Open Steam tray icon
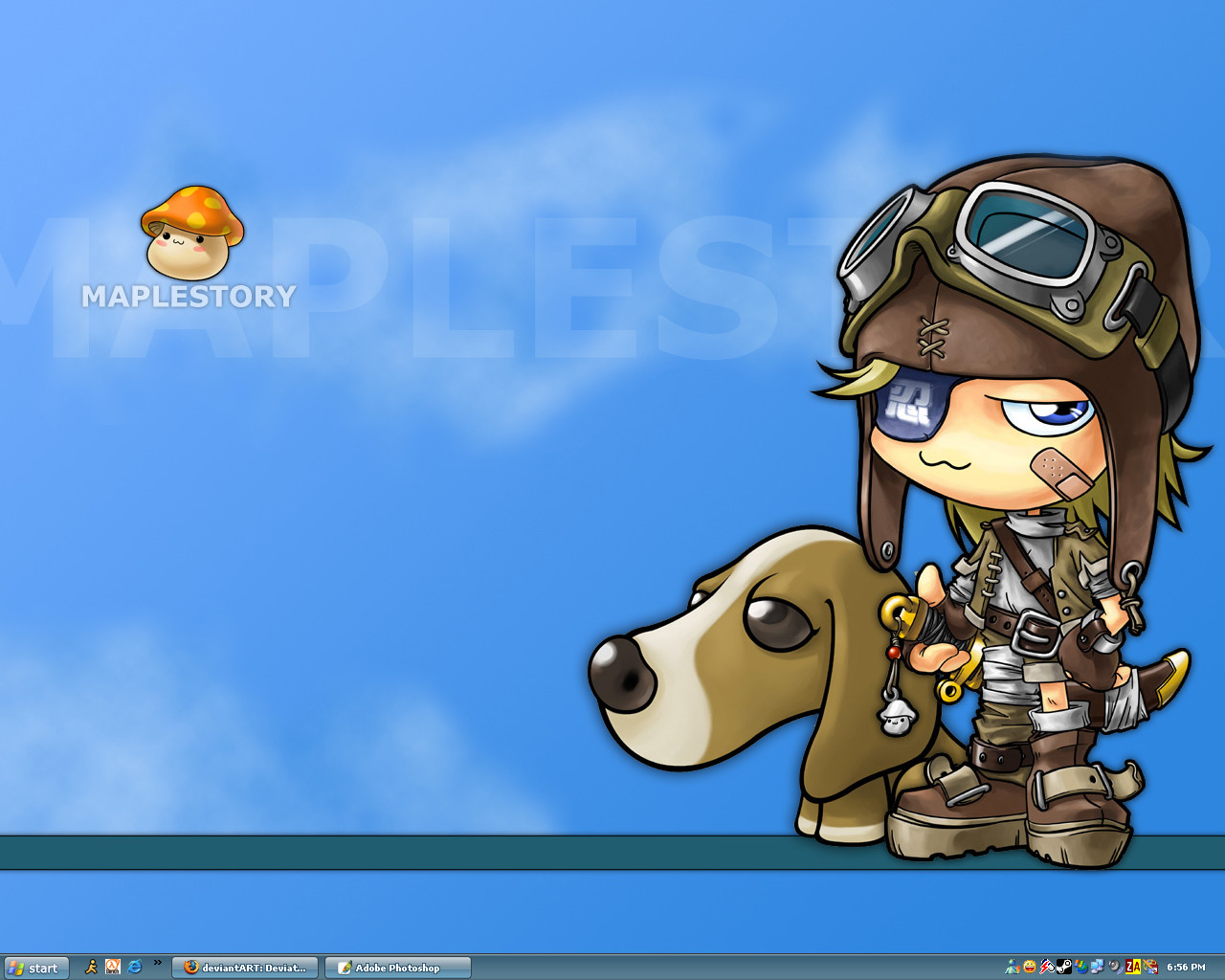This screenshot has width=1225, height=980. 1064,967
